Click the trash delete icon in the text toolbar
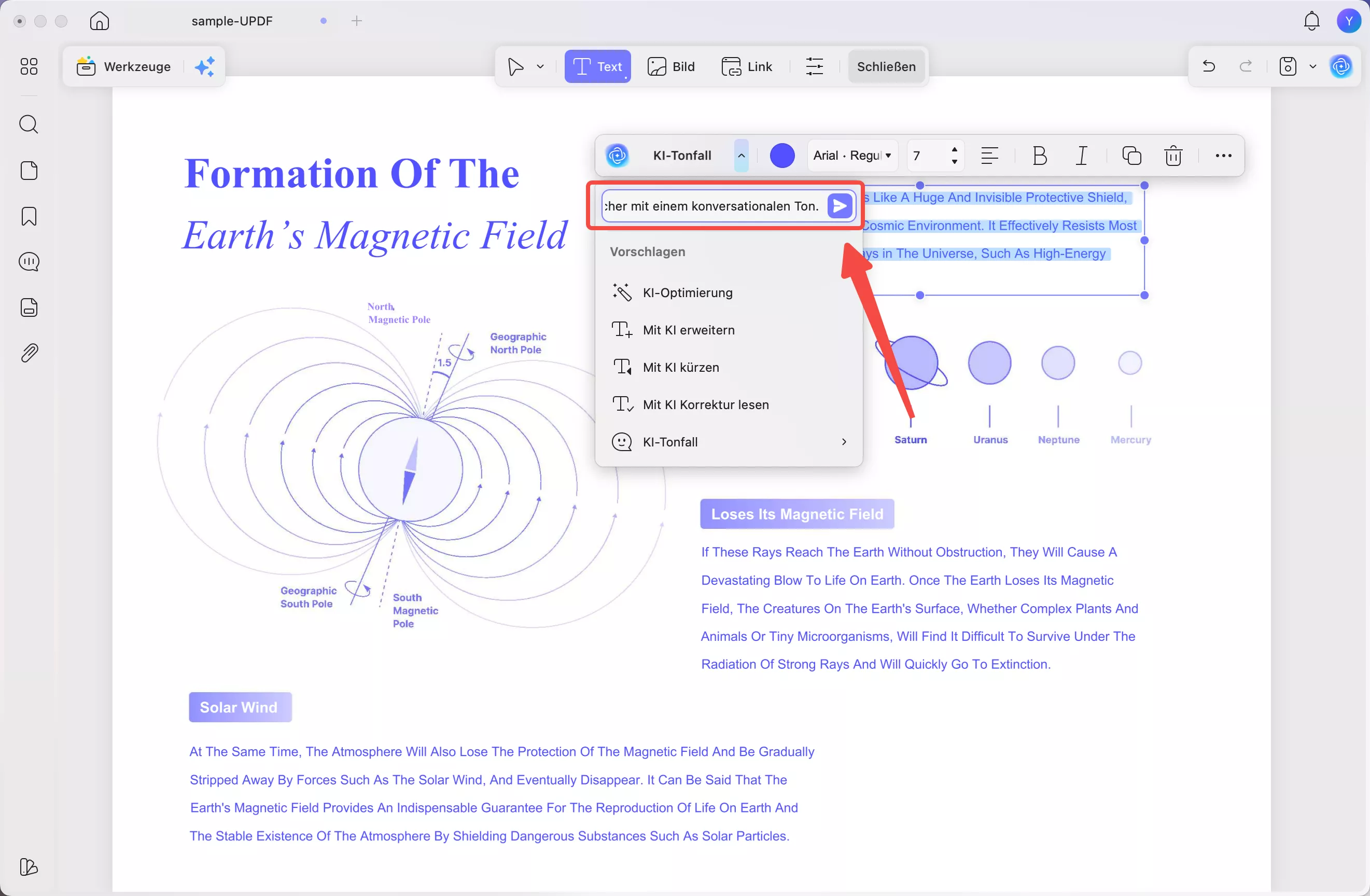Image resolution: width=1370 pixels, height=896 pixels. tap(1173, 156)
